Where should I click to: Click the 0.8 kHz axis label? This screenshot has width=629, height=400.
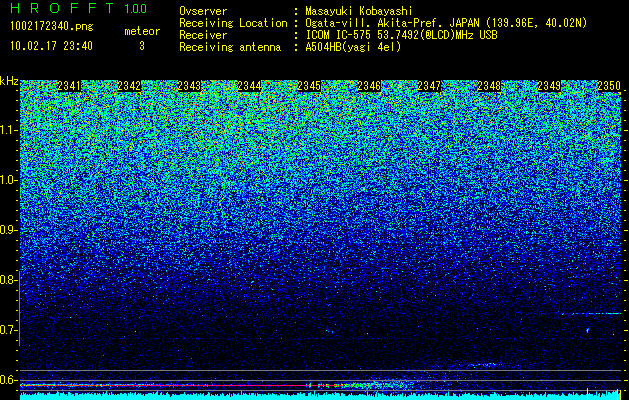click(8, 280)
